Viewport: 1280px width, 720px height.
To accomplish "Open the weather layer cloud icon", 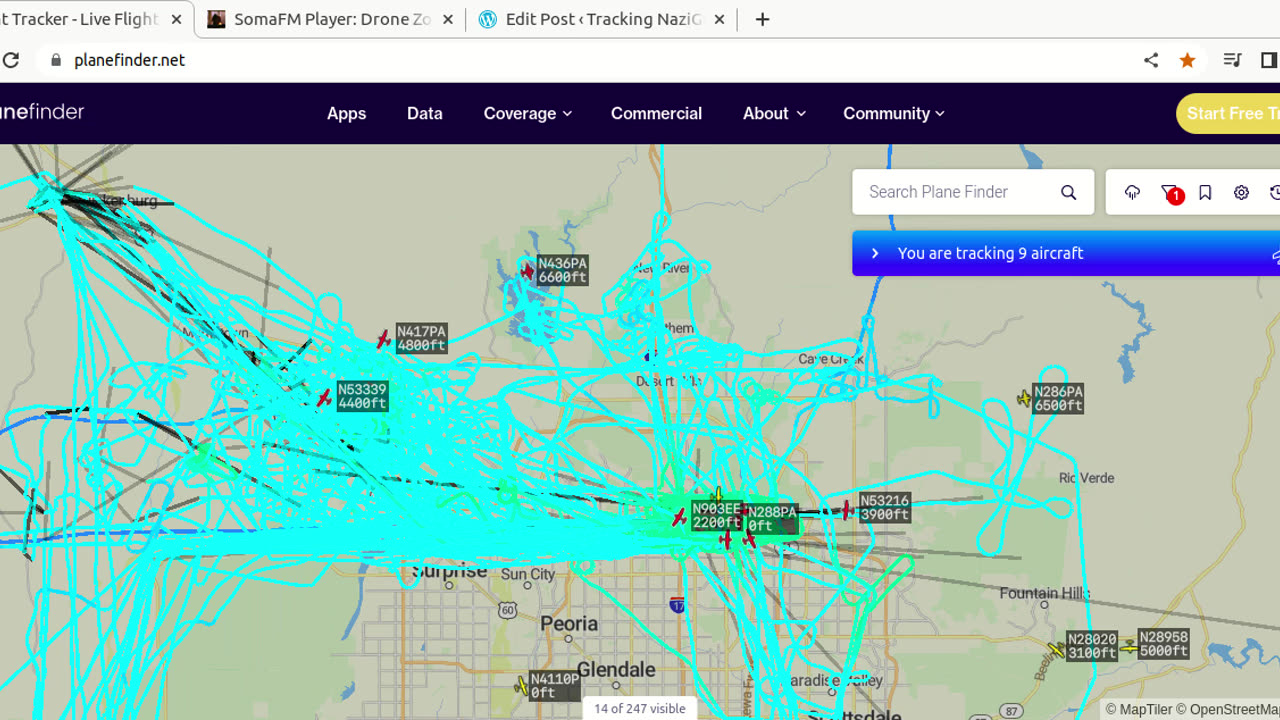I will [1132, 193].
